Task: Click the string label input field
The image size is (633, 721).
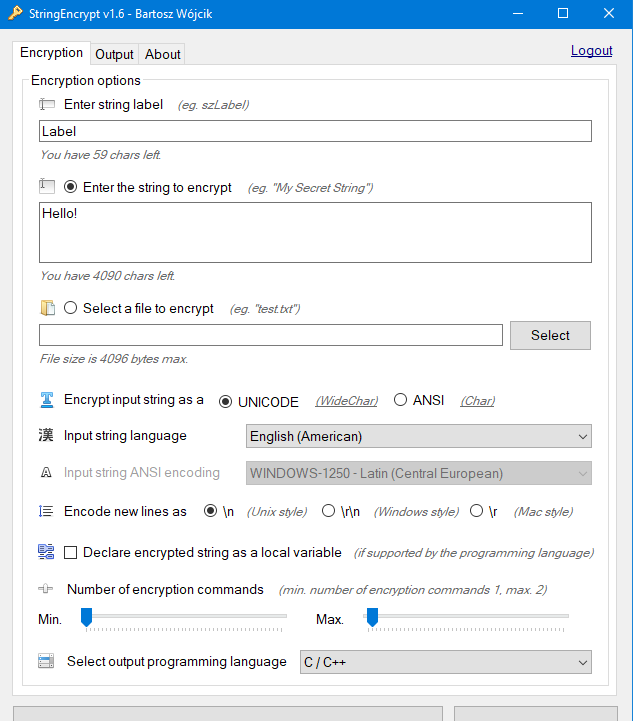Action: coord(315,131)
